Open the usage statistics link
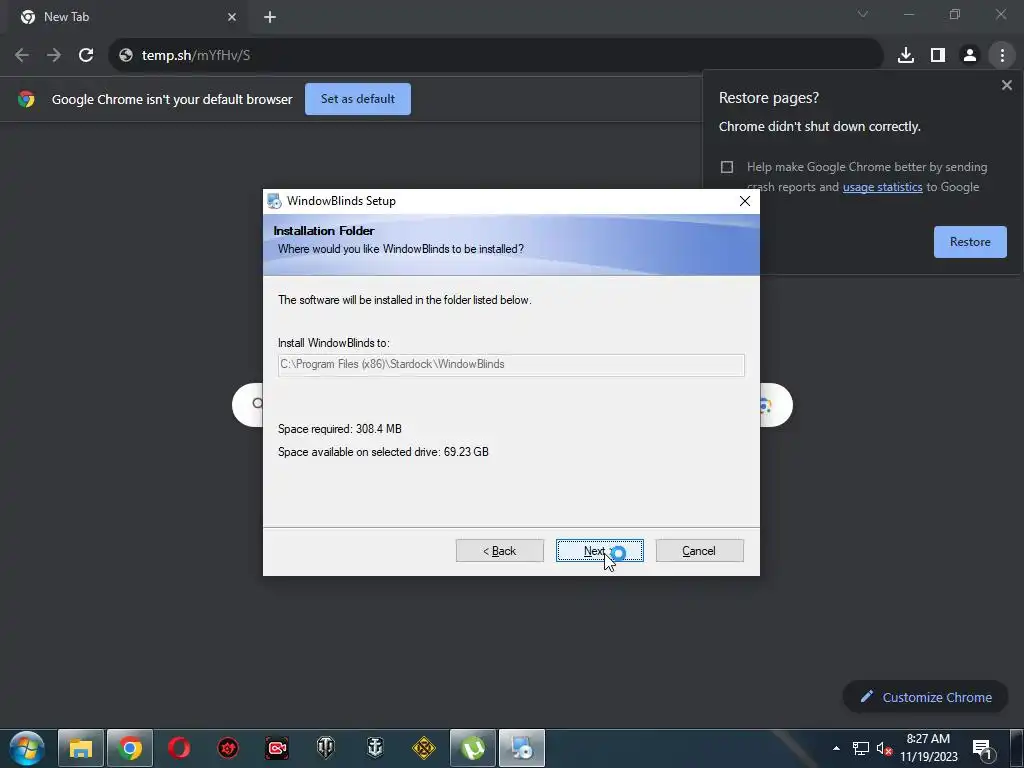The image size is (1024, 768). coord(882,187)
